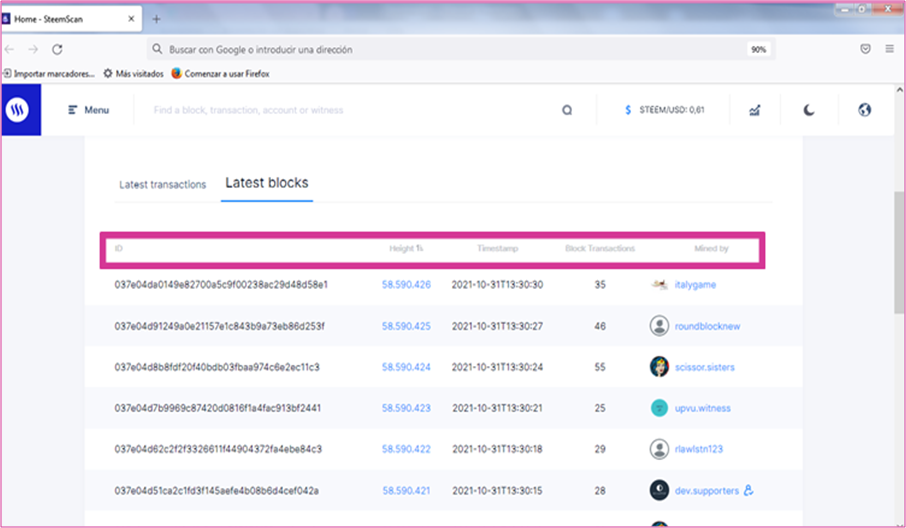Open block height 58.590.421
The image size is (906, 528).
[x=406, y=491]
